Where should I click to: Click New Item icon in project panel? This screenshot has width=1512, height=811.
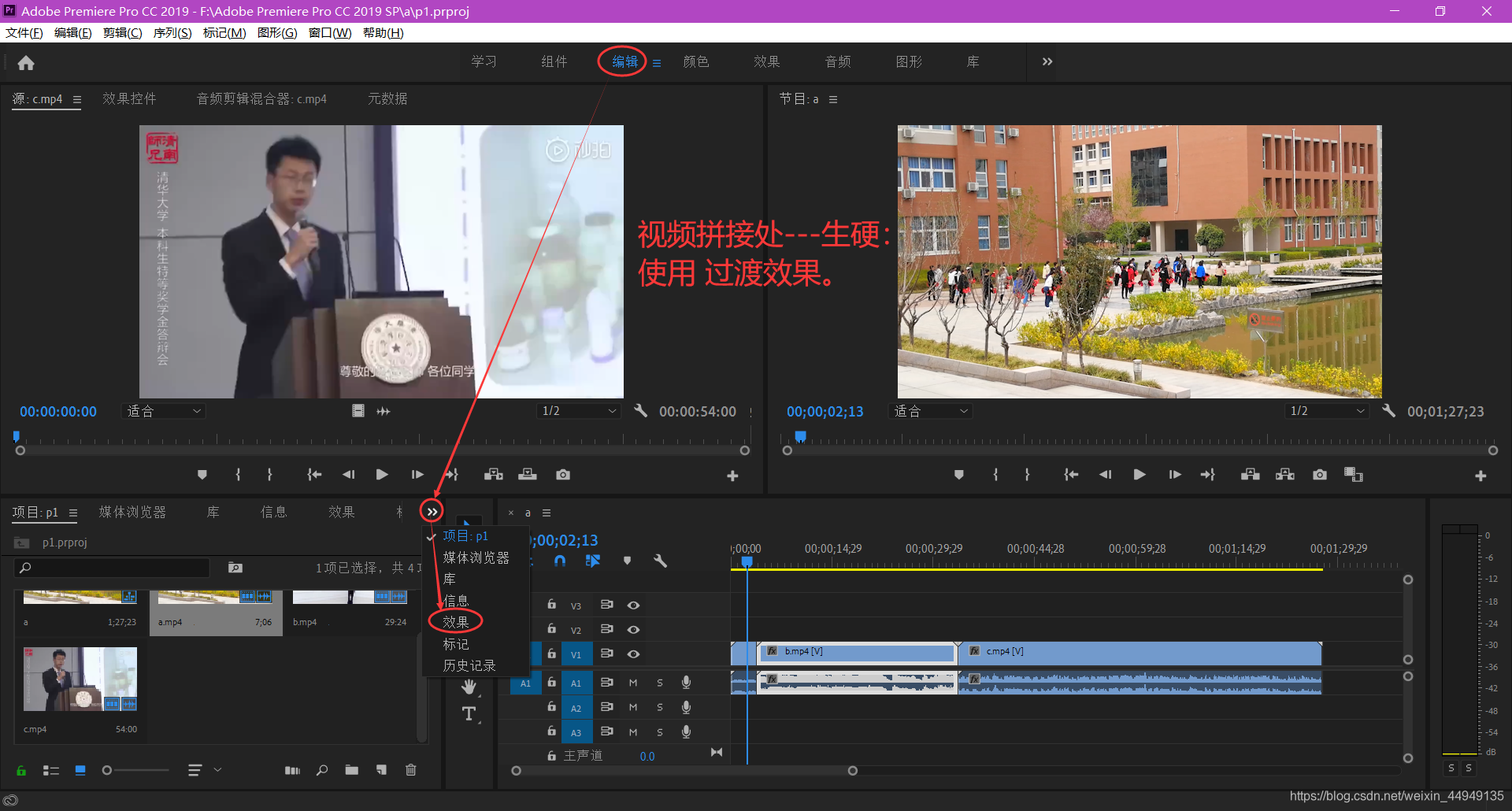tap(381, 770)
